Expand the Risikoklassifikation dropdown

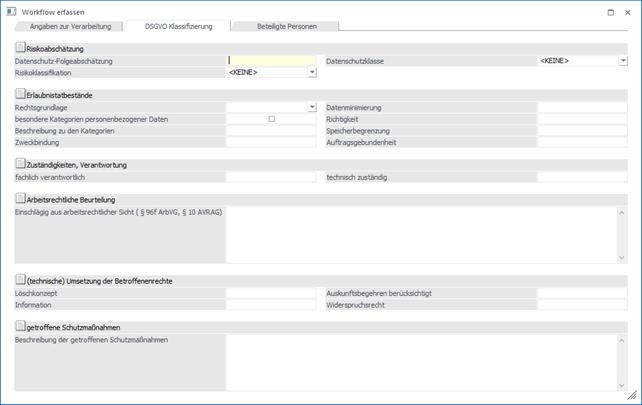(x=312, y=73)
